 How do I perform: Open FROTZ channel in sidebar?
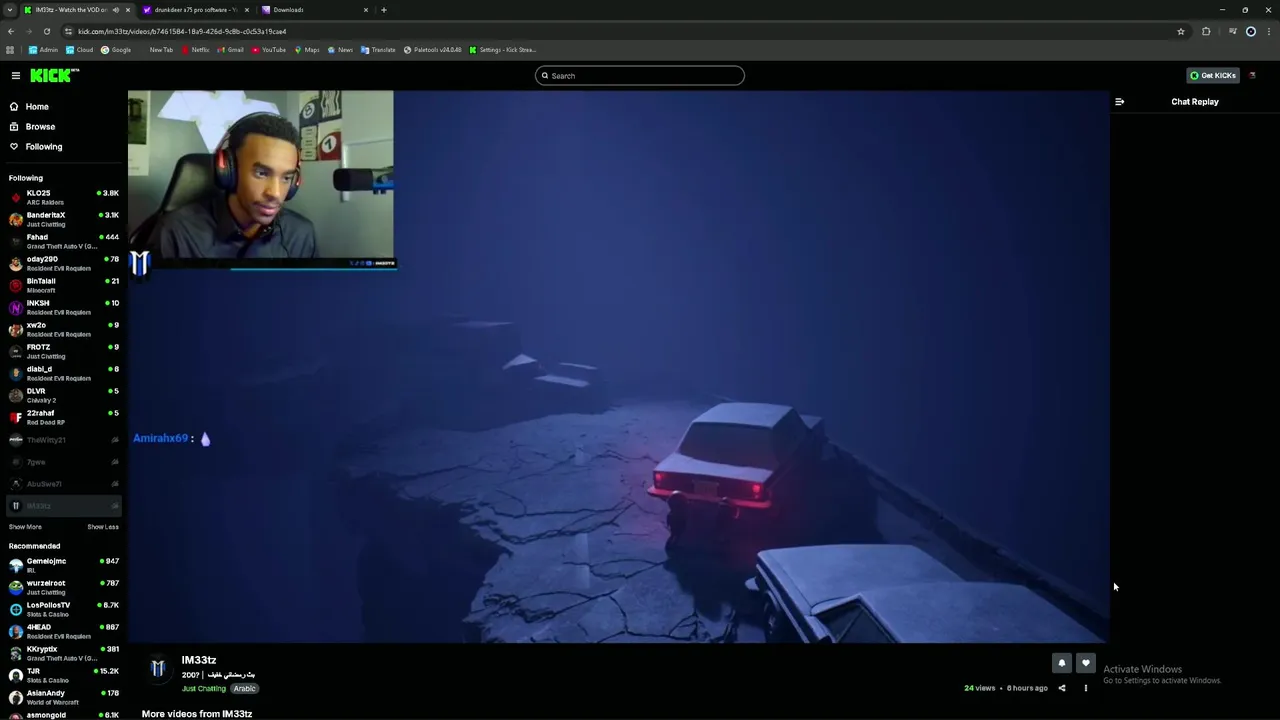point(64,351)
